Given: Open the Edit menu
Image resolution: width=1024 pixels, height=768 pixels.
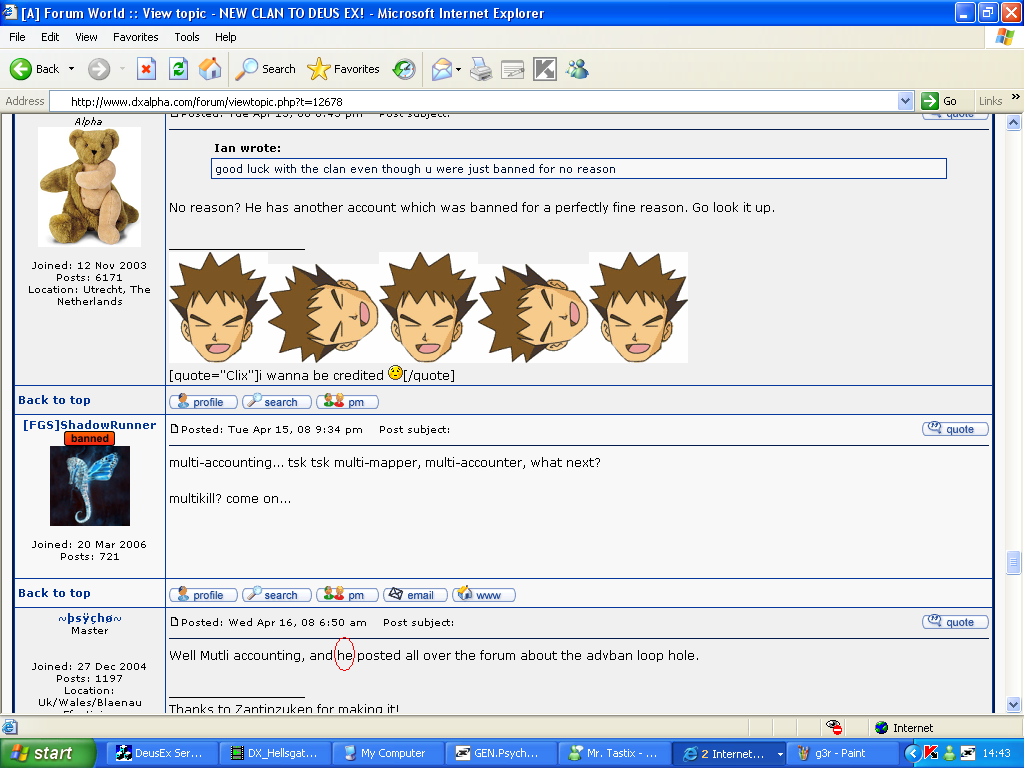Looking at the screenshot, I should click(50, 37).
